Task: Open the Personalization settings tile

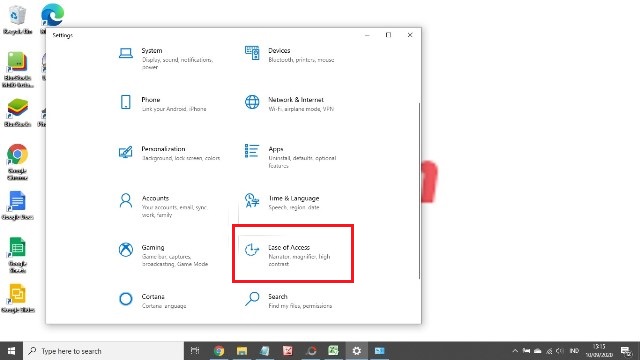Action: tap(171, 153)
